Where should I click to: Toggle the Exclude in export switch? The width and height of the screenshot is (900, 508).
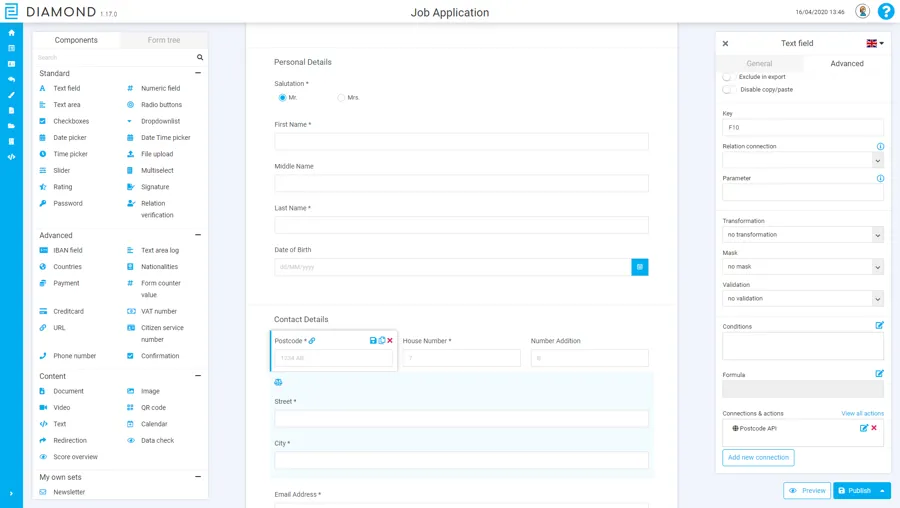[728, 77]
